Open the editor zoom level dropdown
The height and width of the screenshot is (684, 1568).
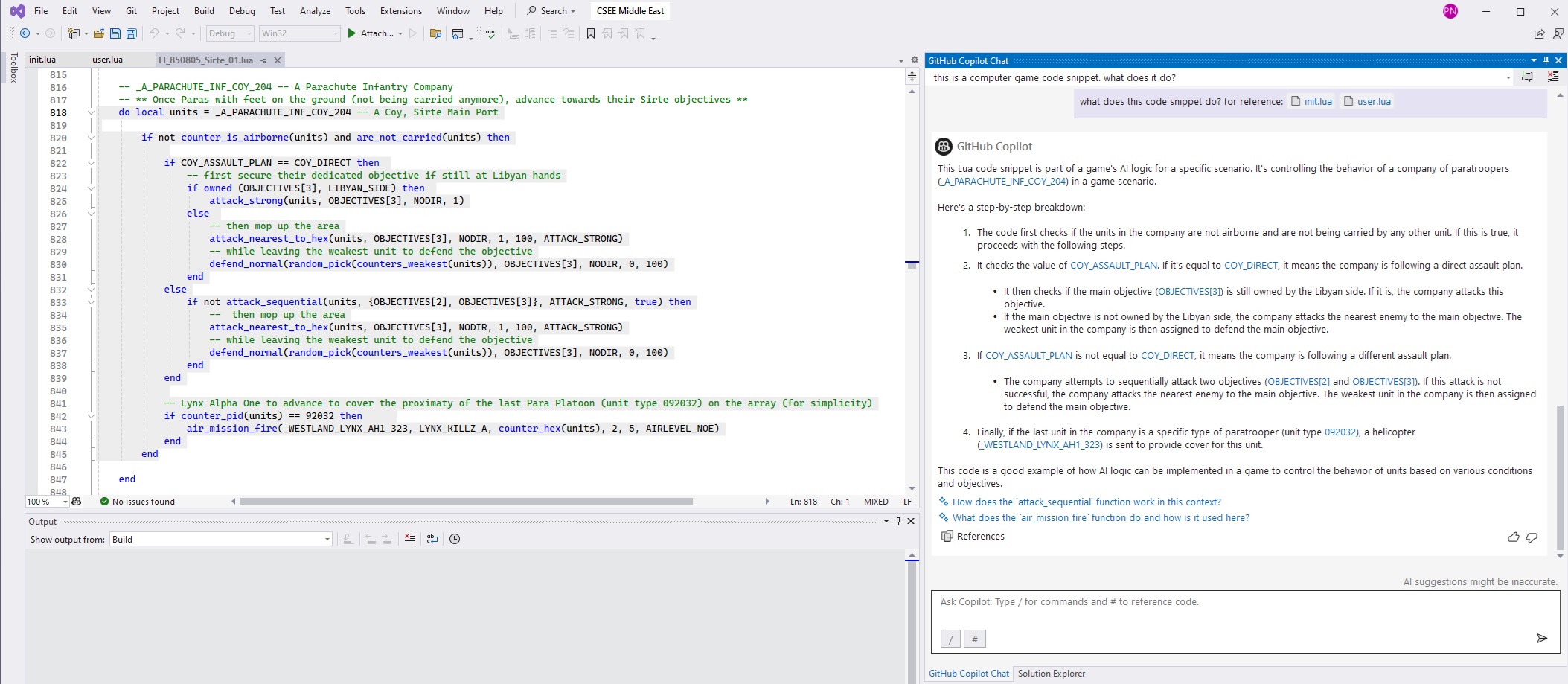coord(65,502)
